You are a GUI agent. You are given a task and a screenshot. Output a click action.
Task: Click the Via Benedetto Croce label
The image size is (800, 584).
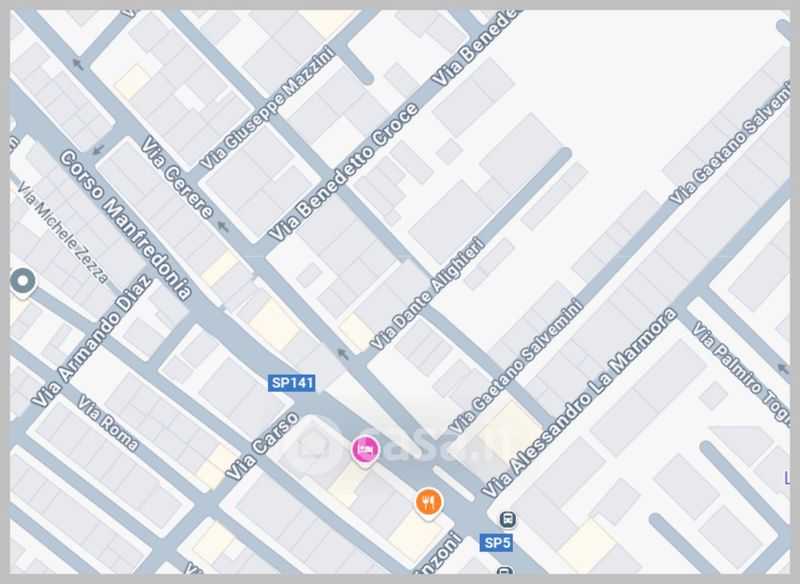click(x=343, y=172)
